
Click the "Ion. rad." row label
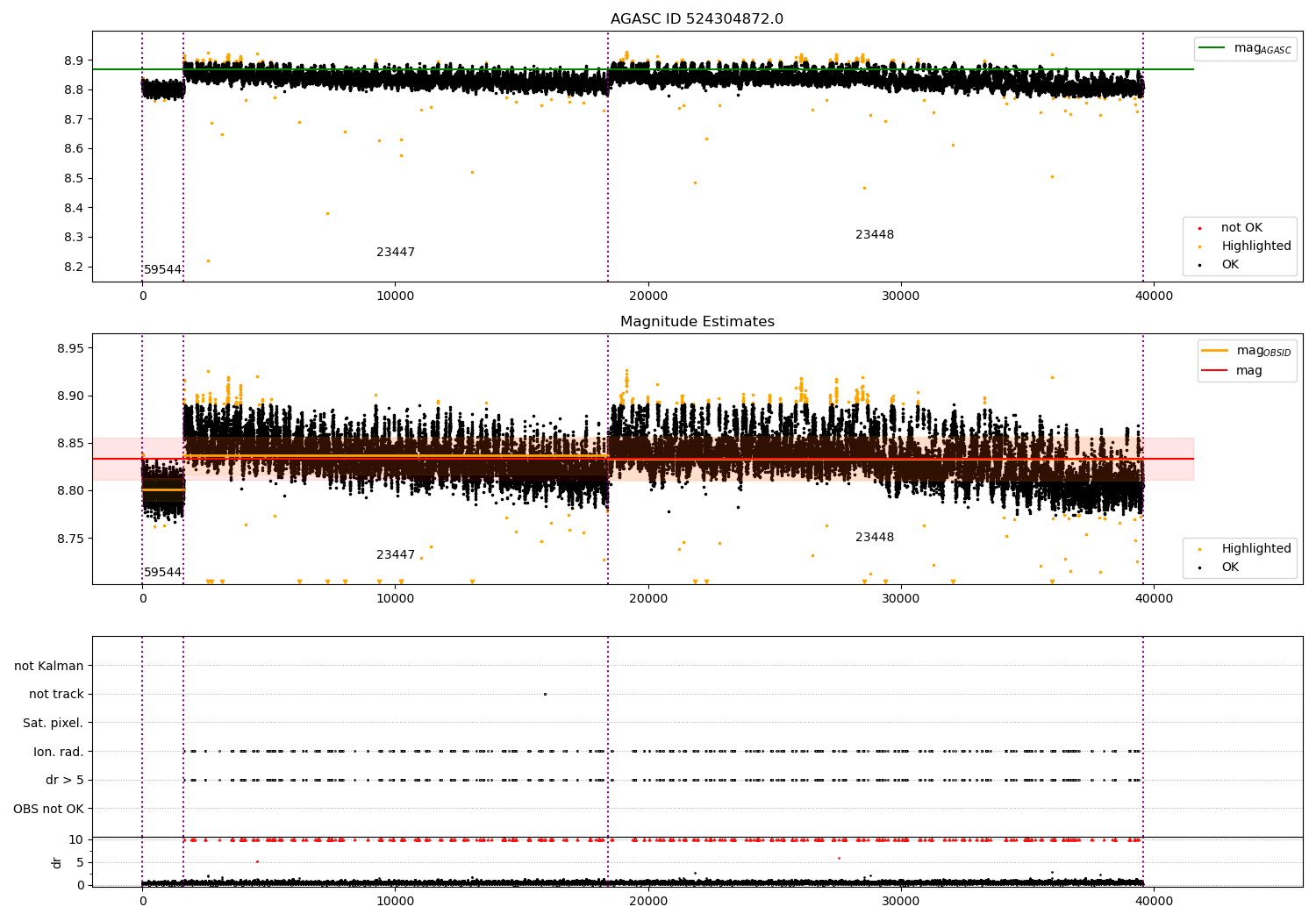point(59,752)
